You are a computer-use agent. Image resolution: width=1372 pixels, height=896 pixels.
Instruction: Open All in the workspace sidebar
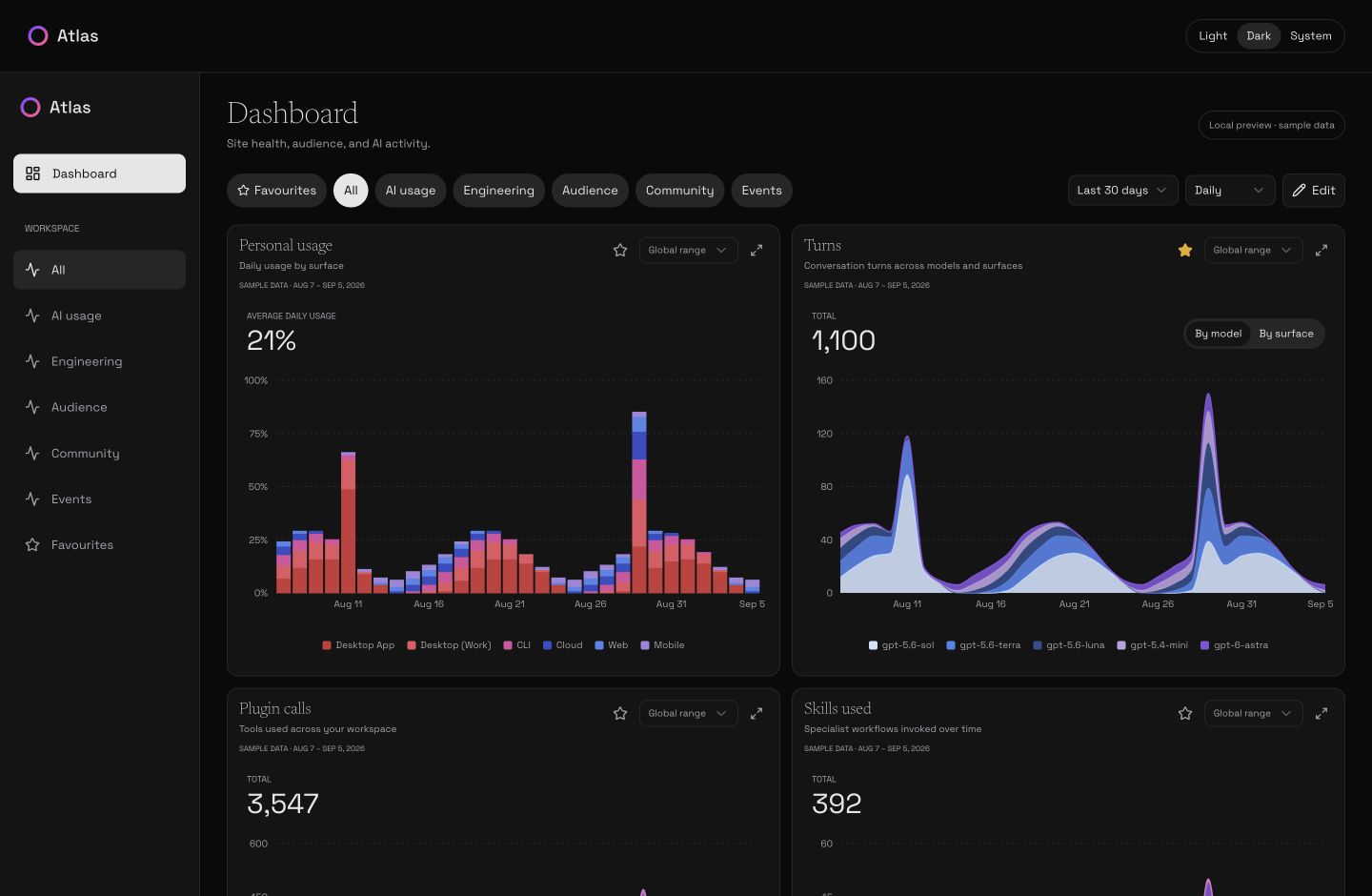(x=99, y=270)
